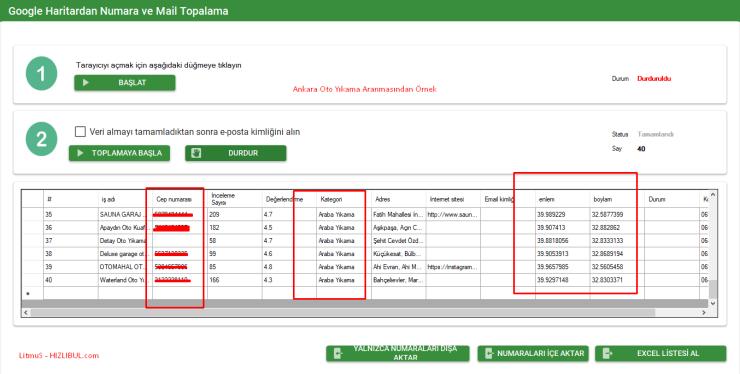Click latitude value 39.9657985
This screenshot has height=374, width=740.
point(563,267)
